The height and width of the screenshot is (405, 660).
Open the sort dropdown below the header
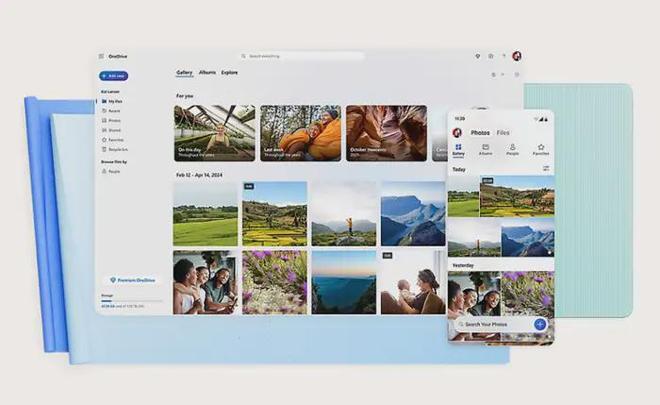[493, 74]
